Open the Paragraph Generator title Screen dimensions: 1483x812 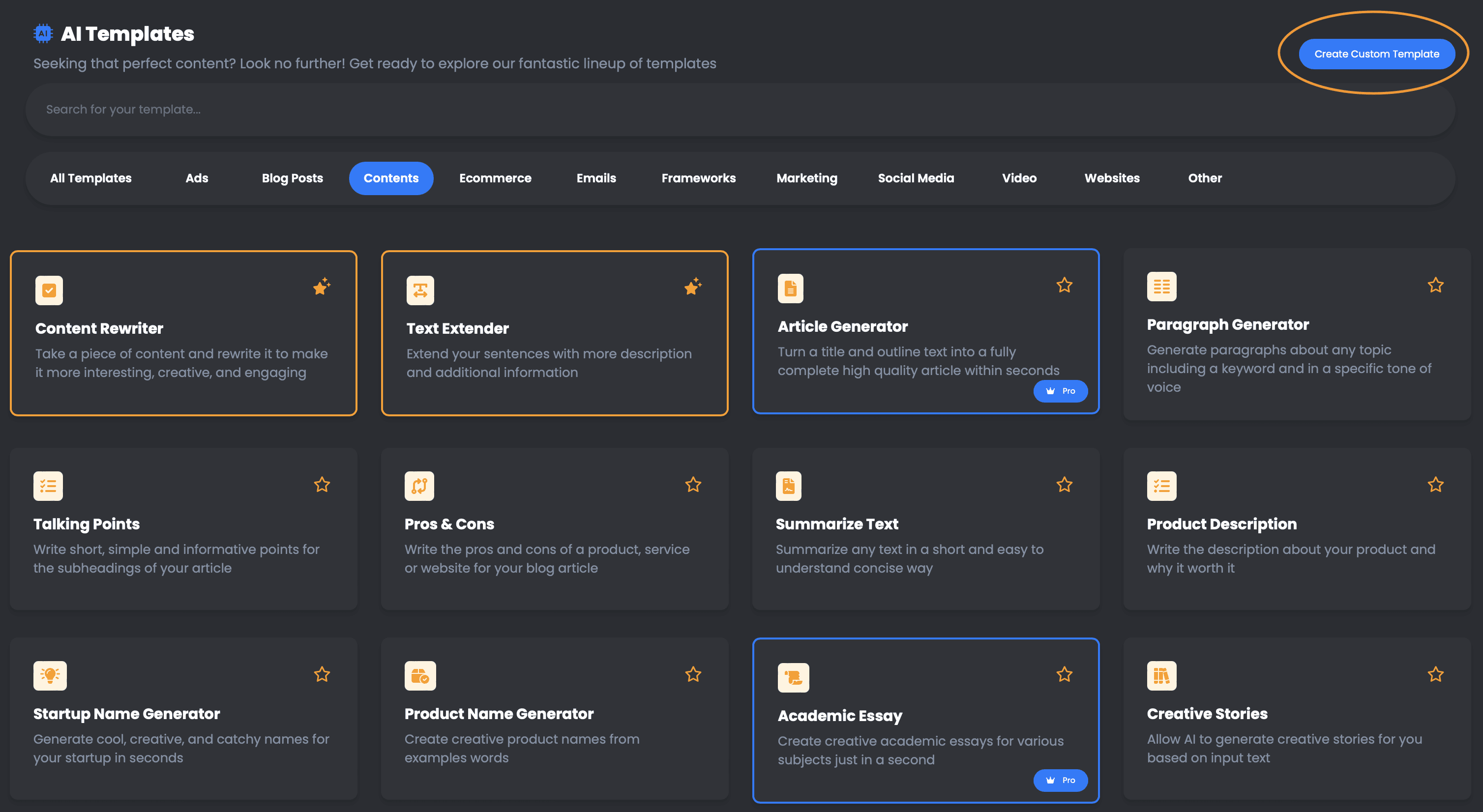coord(1227,325)
